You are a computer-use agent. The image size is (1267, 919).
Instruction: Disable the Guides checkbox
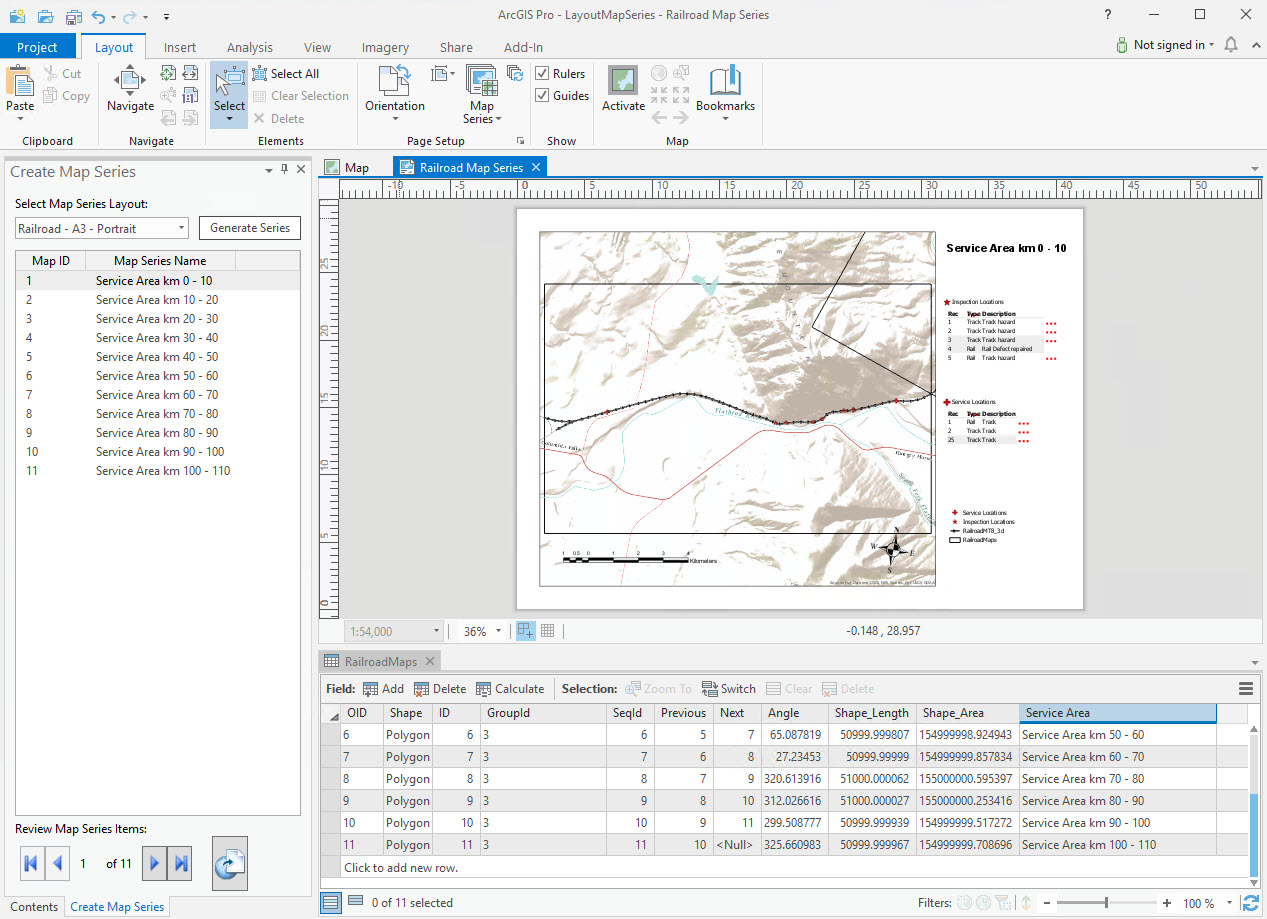(x=542, y=96)
